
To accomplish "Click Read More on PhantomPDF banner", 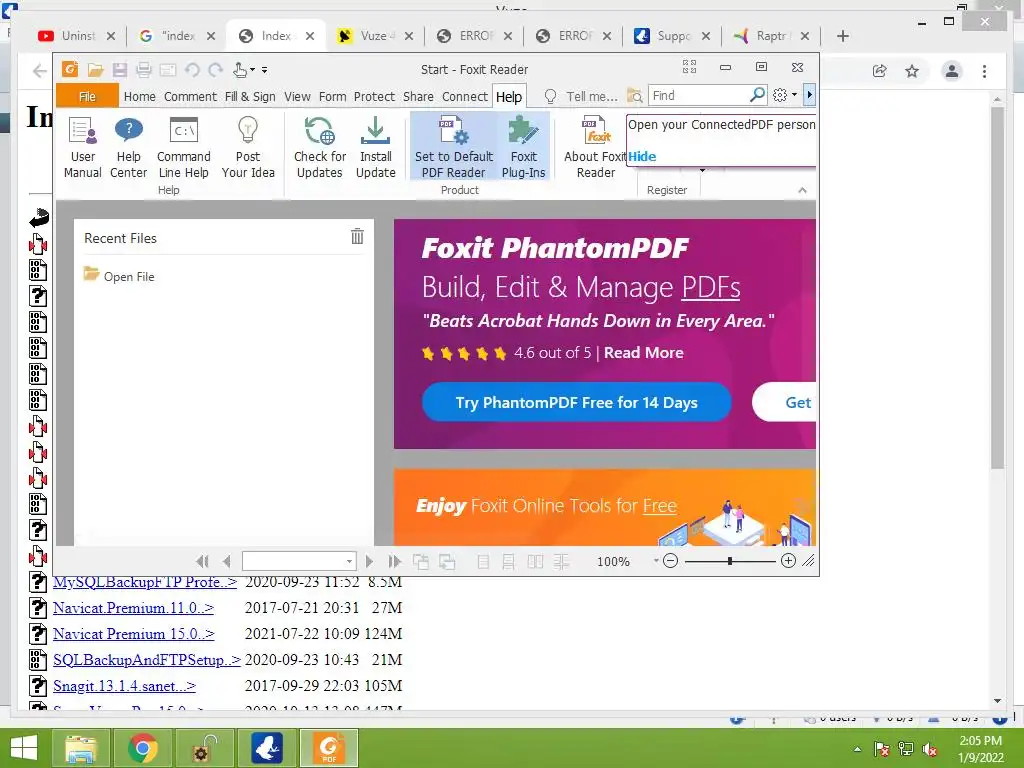I will tap(643, 353).
